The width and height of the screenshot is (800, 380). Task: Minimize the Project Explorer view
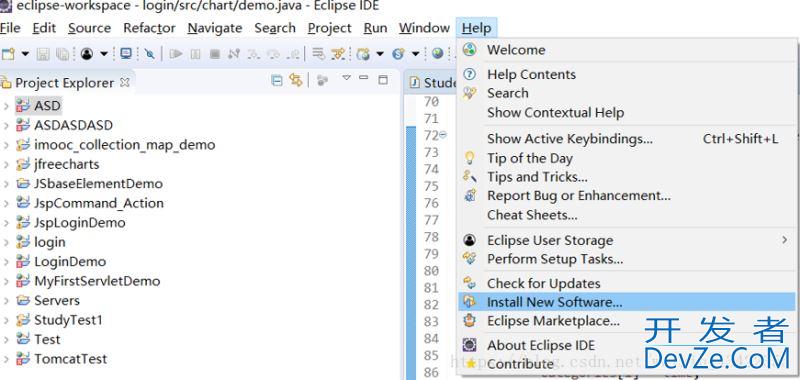tap(363, 78)
